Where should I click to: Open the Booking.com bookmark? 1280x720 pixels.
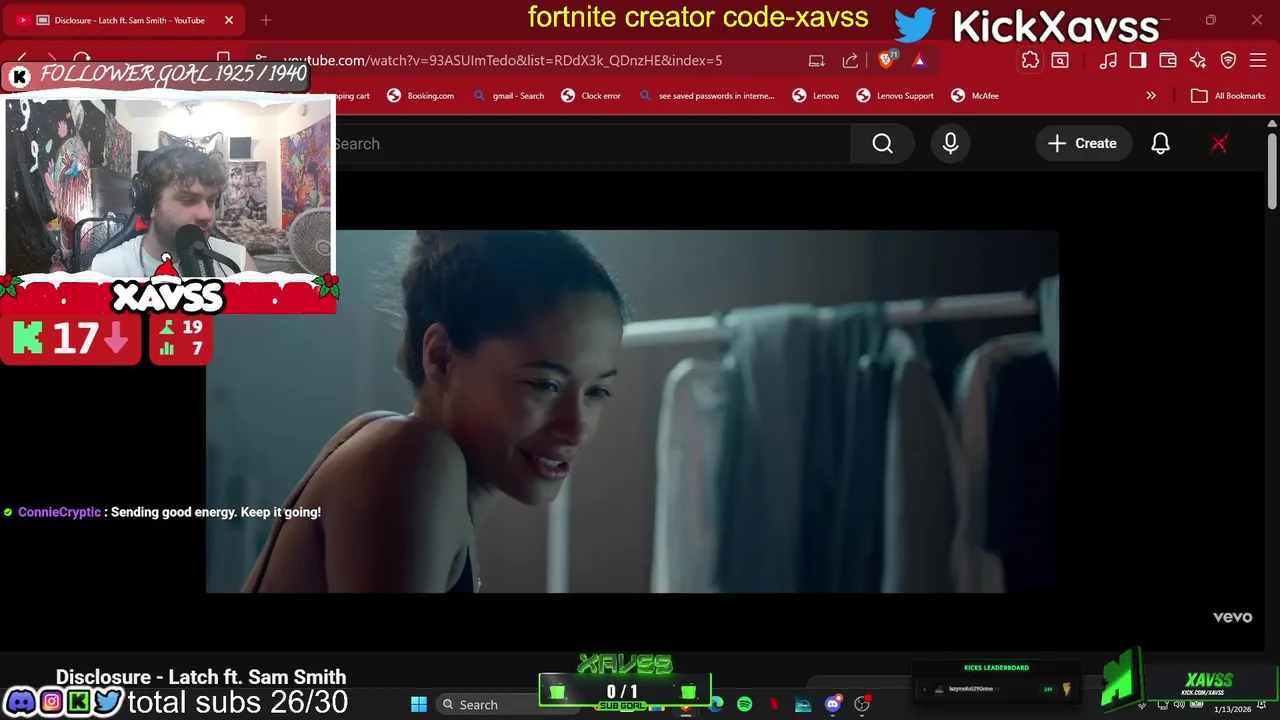click(x=421, y=96)
